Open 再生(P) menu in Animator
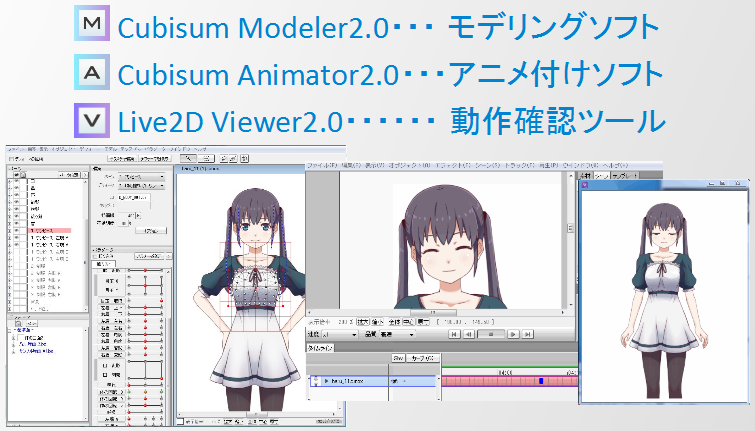 (x=549, y=165)
